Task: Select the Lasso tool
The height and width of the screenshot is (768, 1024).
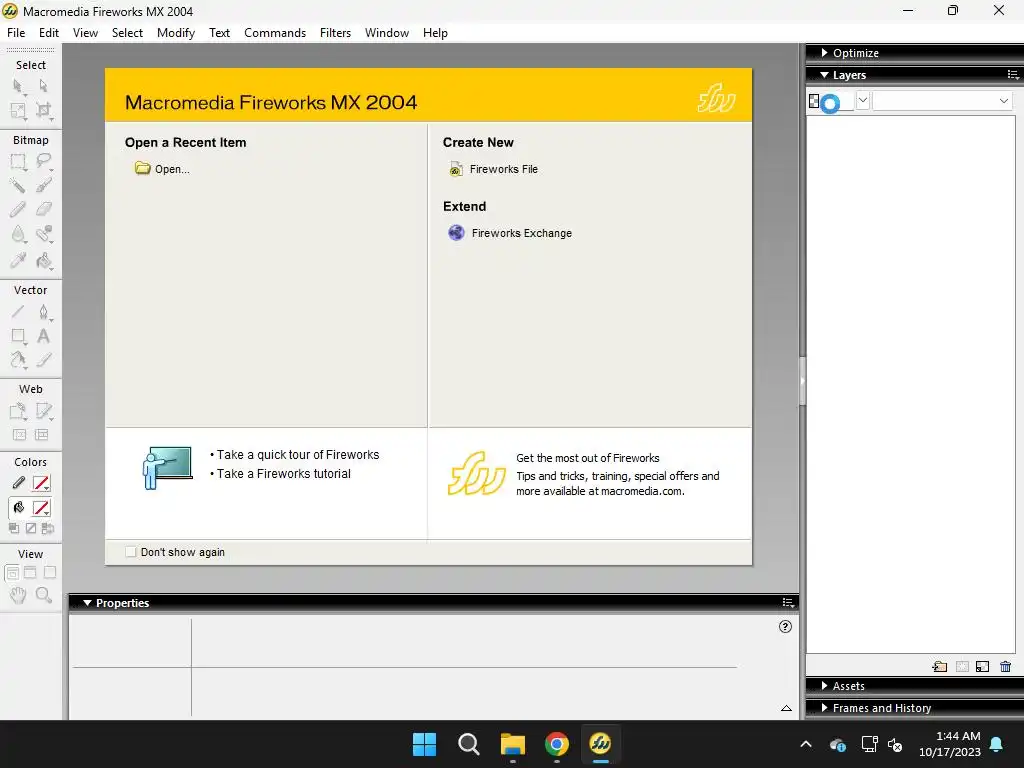Action: point(43,161)
